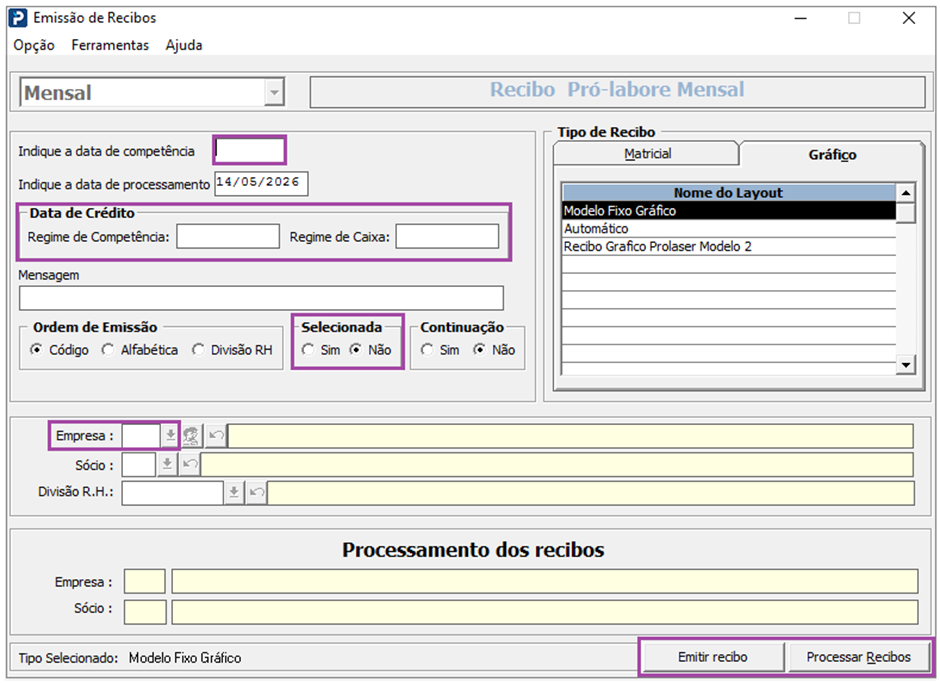Click the data de competência field
Screen dimensions: 940x683
[249, 150]
